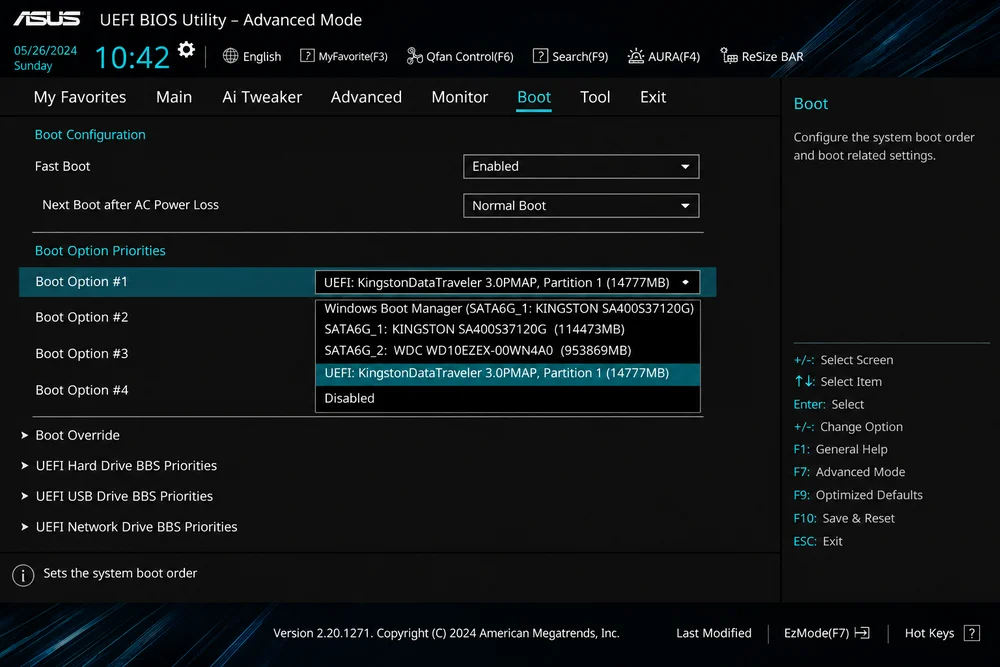
Task: Click the info icon in help bar
Action: [x=23, y=575]
